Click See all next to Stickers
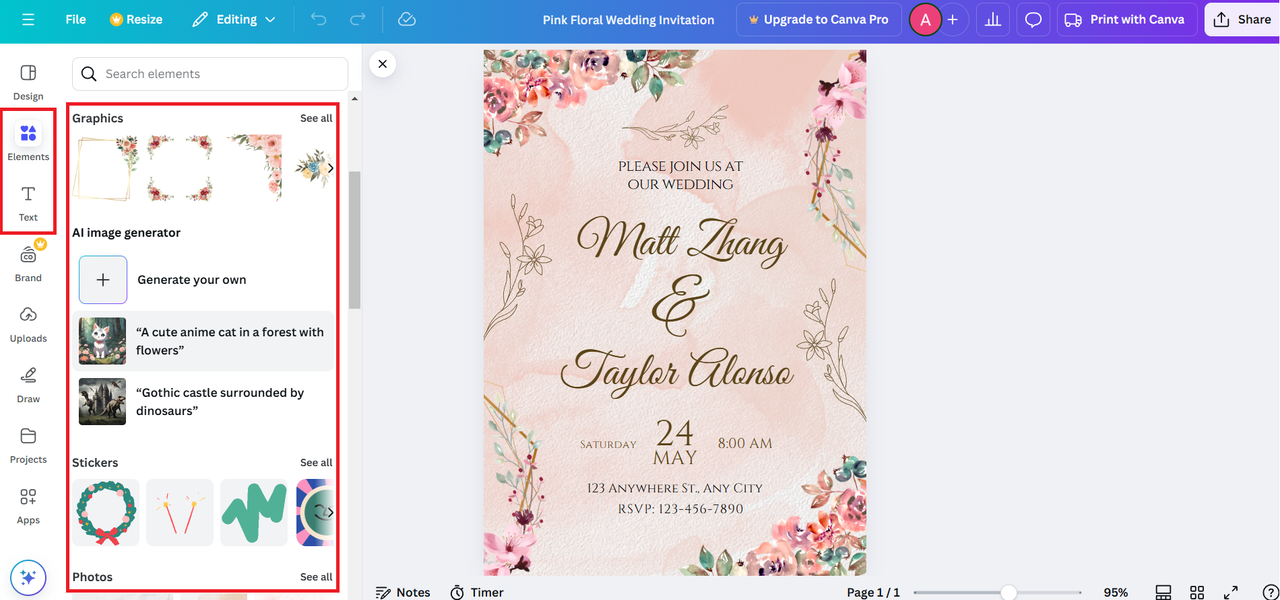The width and height of the screenshot is (1280, 600). click(x=316, y=463)
